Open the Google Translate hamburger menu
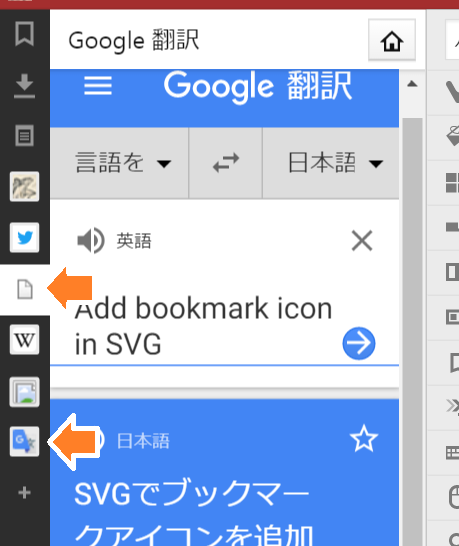Image resolution: width=459 pixels, height=546 pixels. click(x=98, y=85)
